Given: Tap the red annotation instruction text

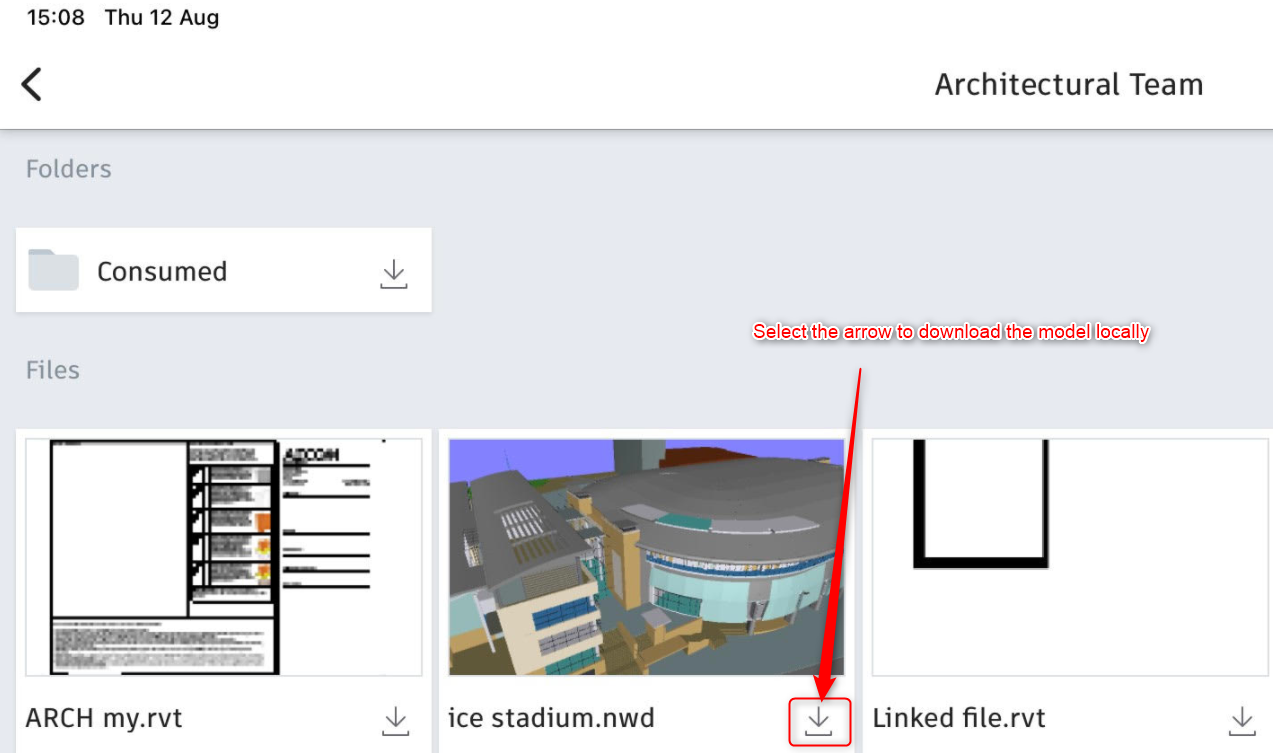Looking at the screenshot, I should 950,331.
